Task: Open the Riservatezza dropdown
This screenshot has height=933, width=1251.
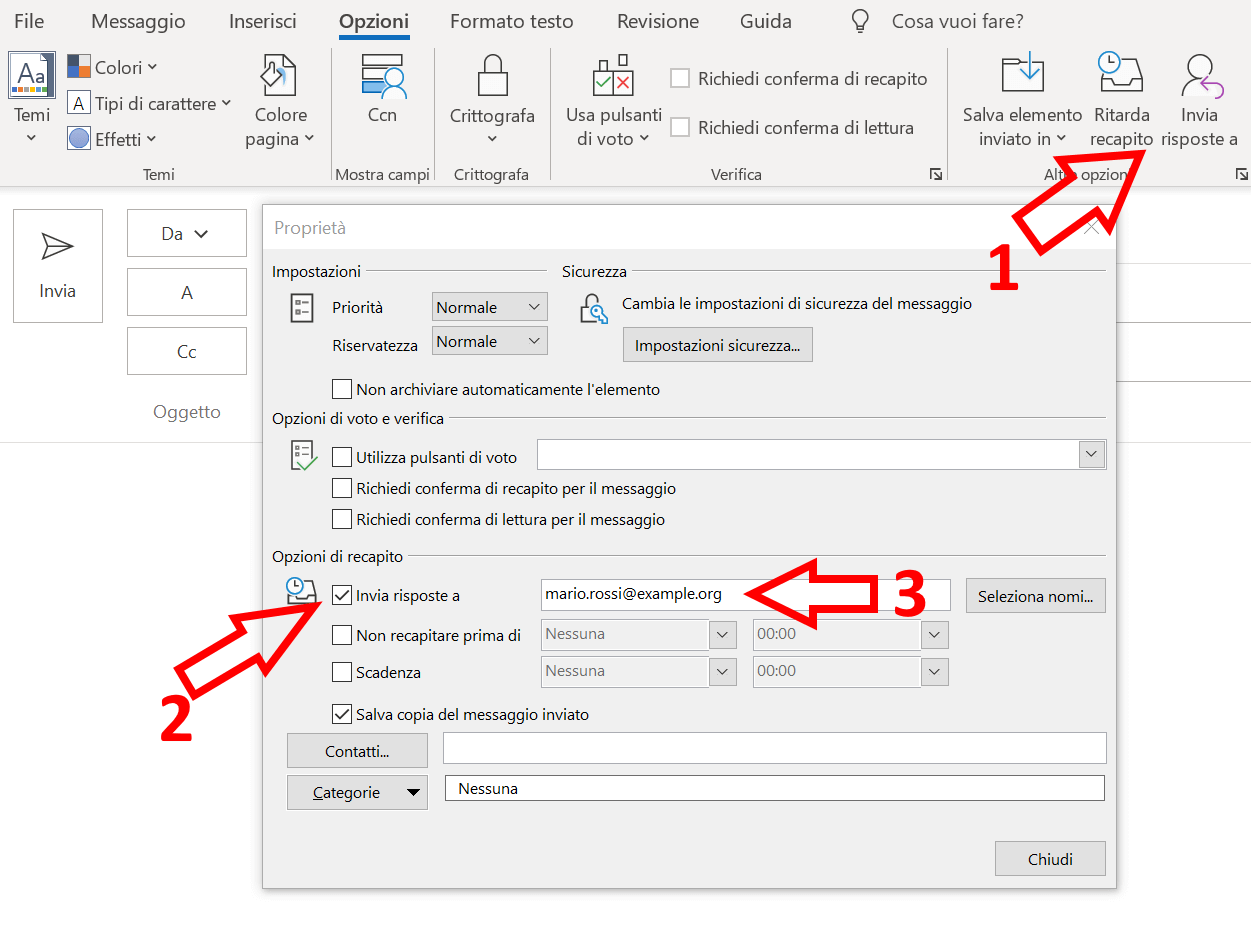Action: point(490,341)
